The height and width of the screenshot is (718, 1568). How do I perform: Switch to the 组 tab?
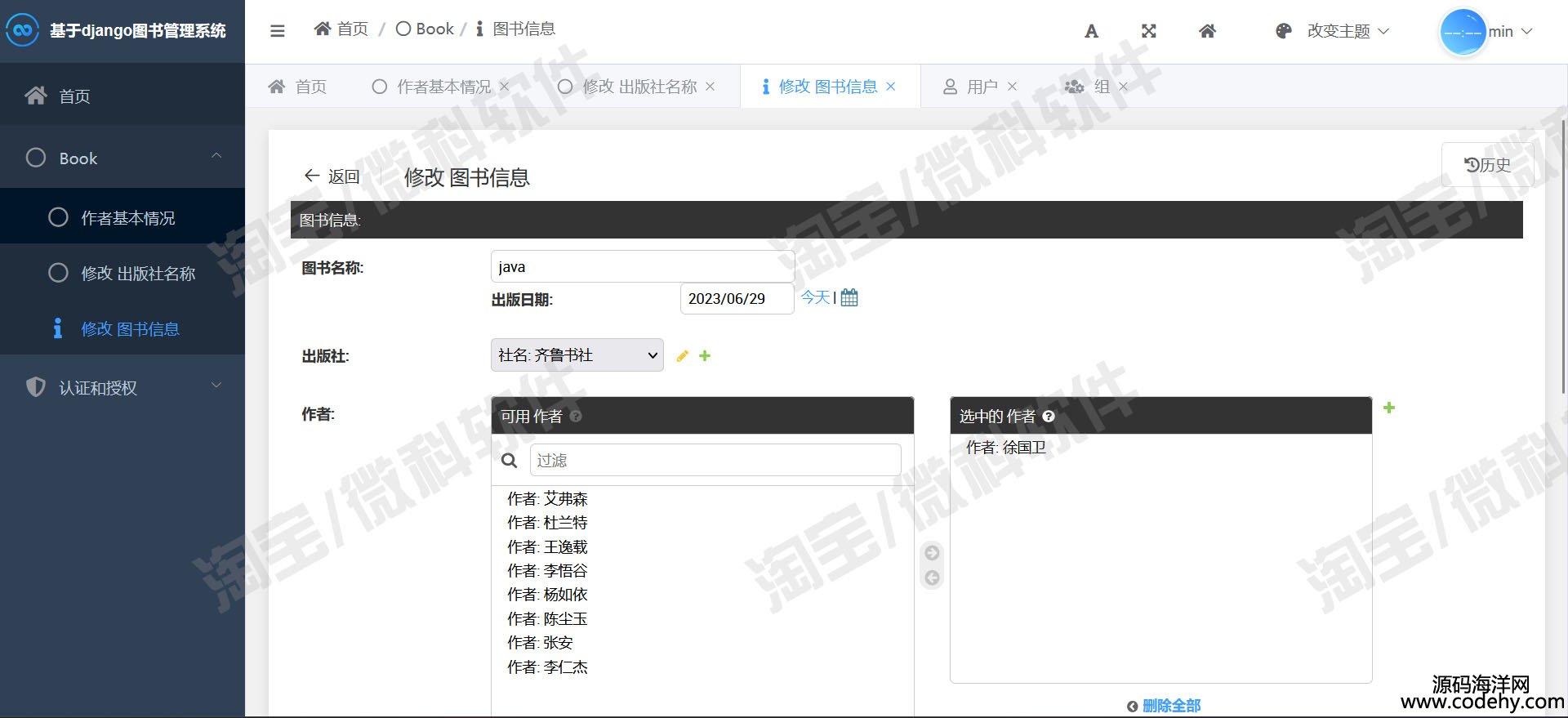coord(1087,87)
